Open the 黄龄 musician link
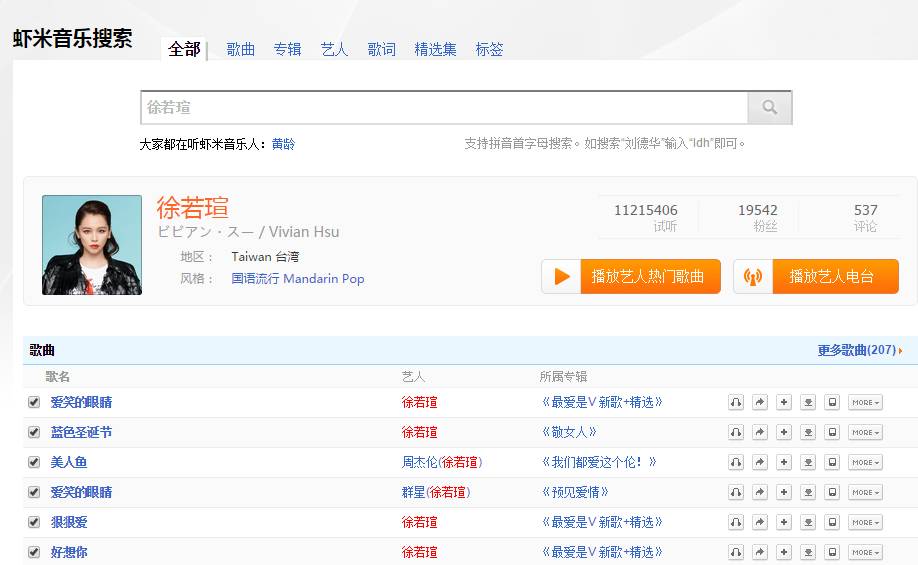Image resolution: width=918 pixels, height=565 pixels. (x=283, y=144)
